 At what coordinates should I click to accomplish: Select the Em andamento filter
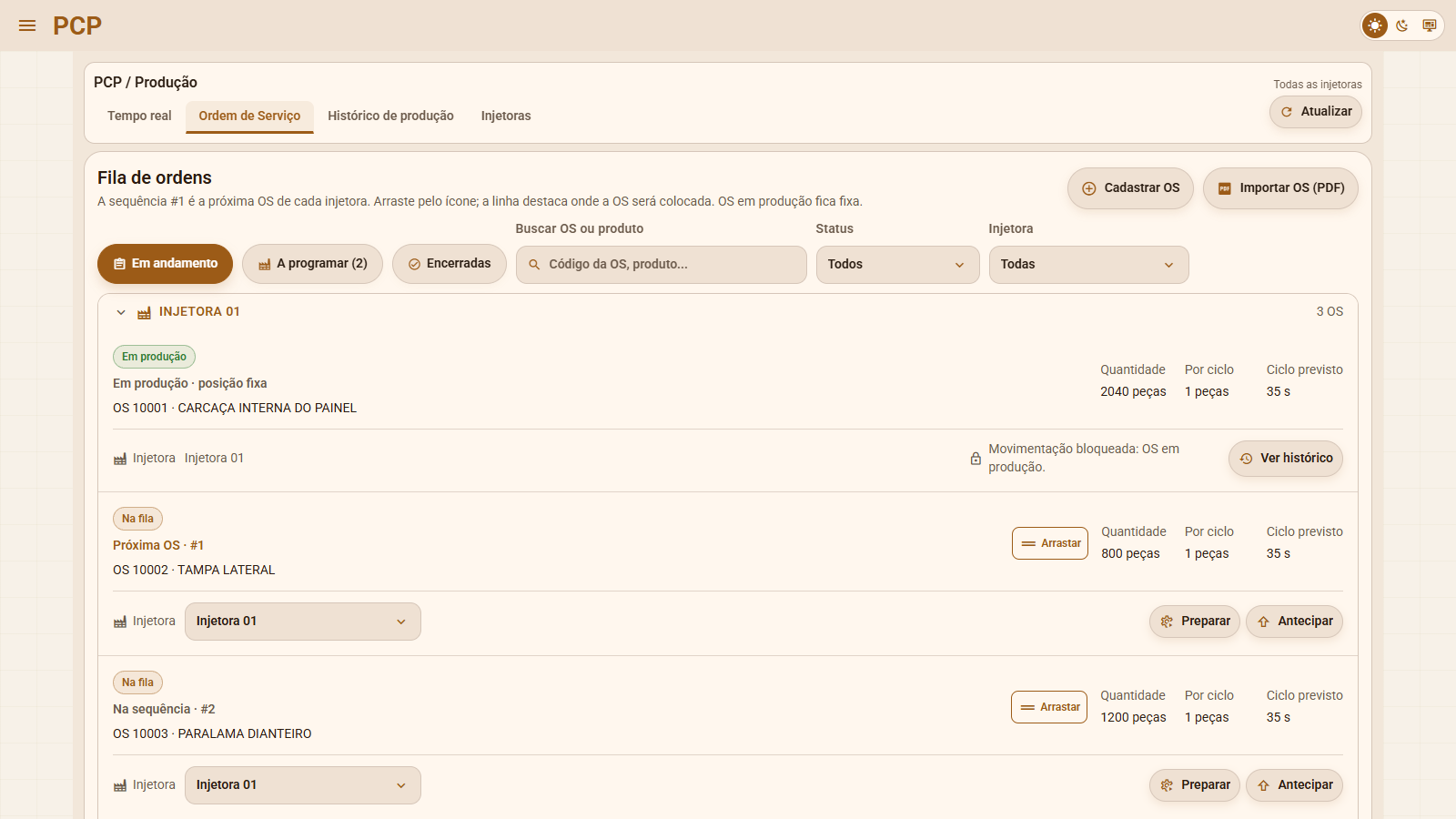165,264
